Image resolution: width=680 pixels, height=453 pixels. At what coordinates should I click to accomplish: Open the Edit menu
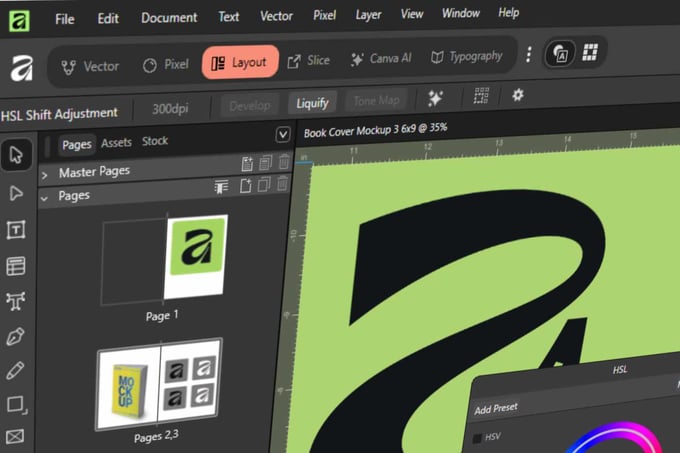click(108, 18)
